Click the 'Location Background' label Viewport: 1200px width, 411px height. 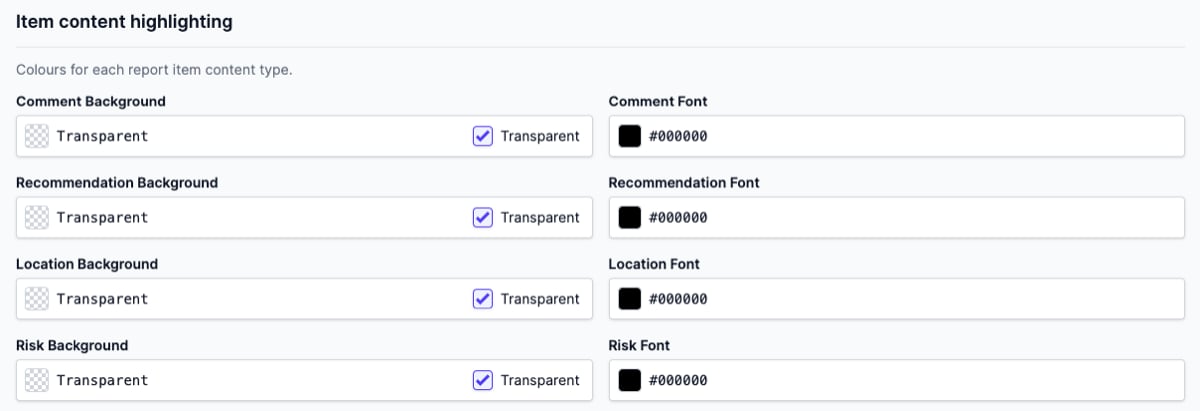[x=87, y=264]
